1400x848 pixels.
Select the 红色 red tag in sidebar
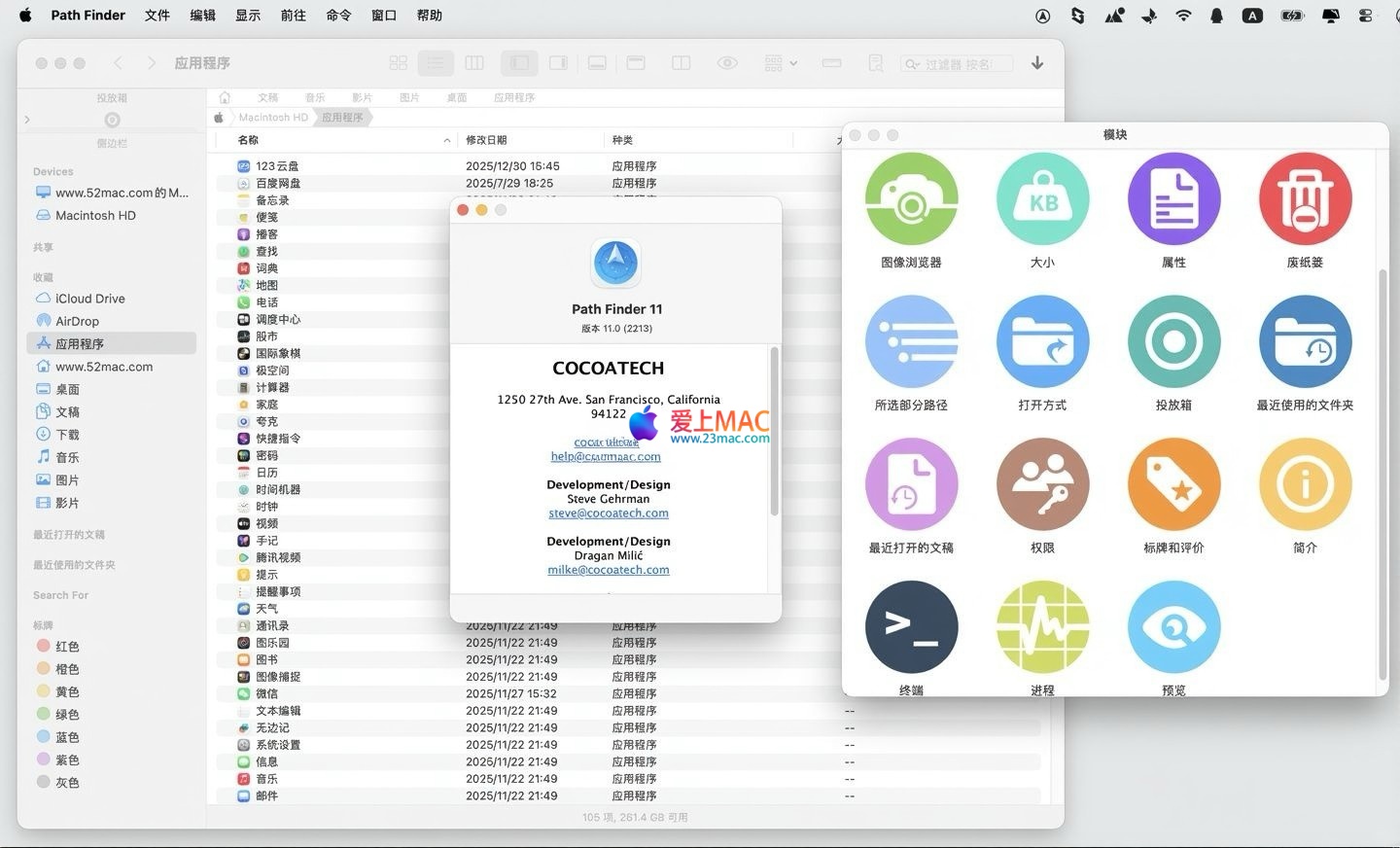[x=66, y=647]
